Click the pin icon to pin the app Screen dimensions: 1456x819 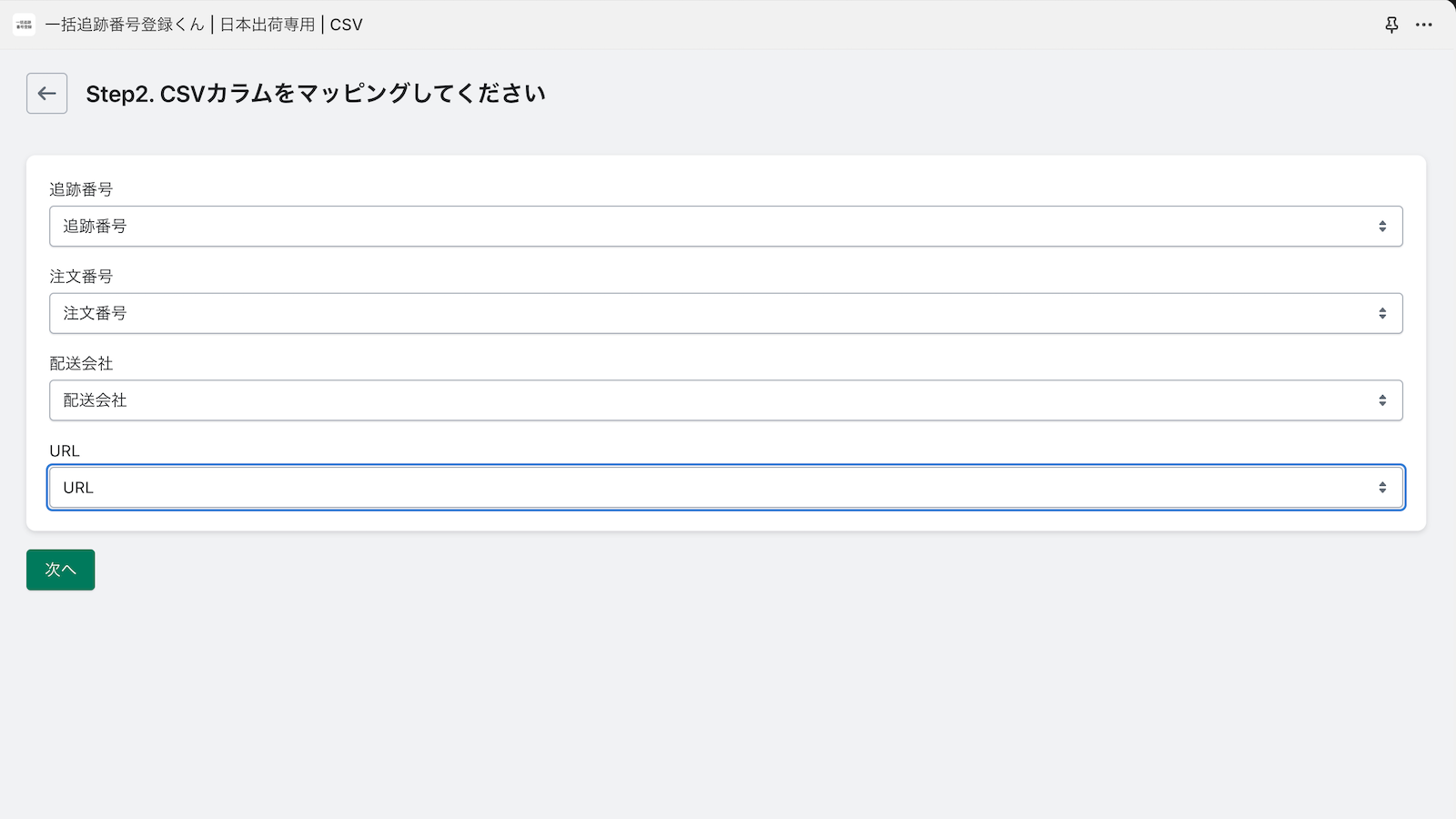pos(1391,25)
